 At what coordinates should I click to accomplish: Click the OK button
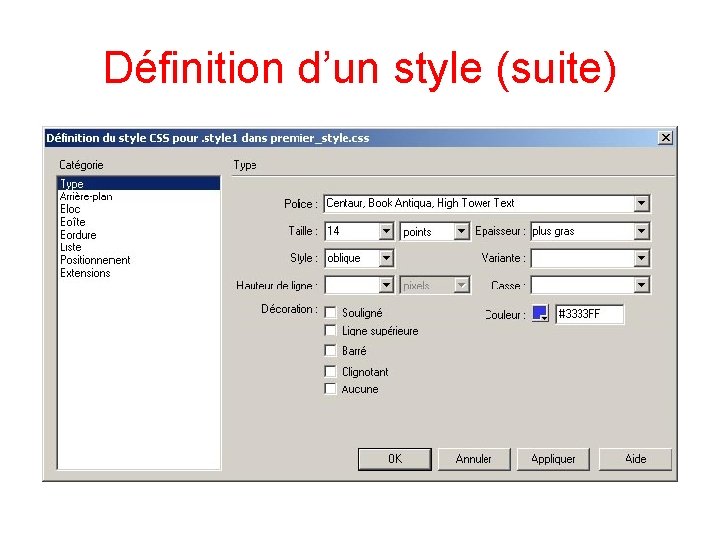click(395, 459)
